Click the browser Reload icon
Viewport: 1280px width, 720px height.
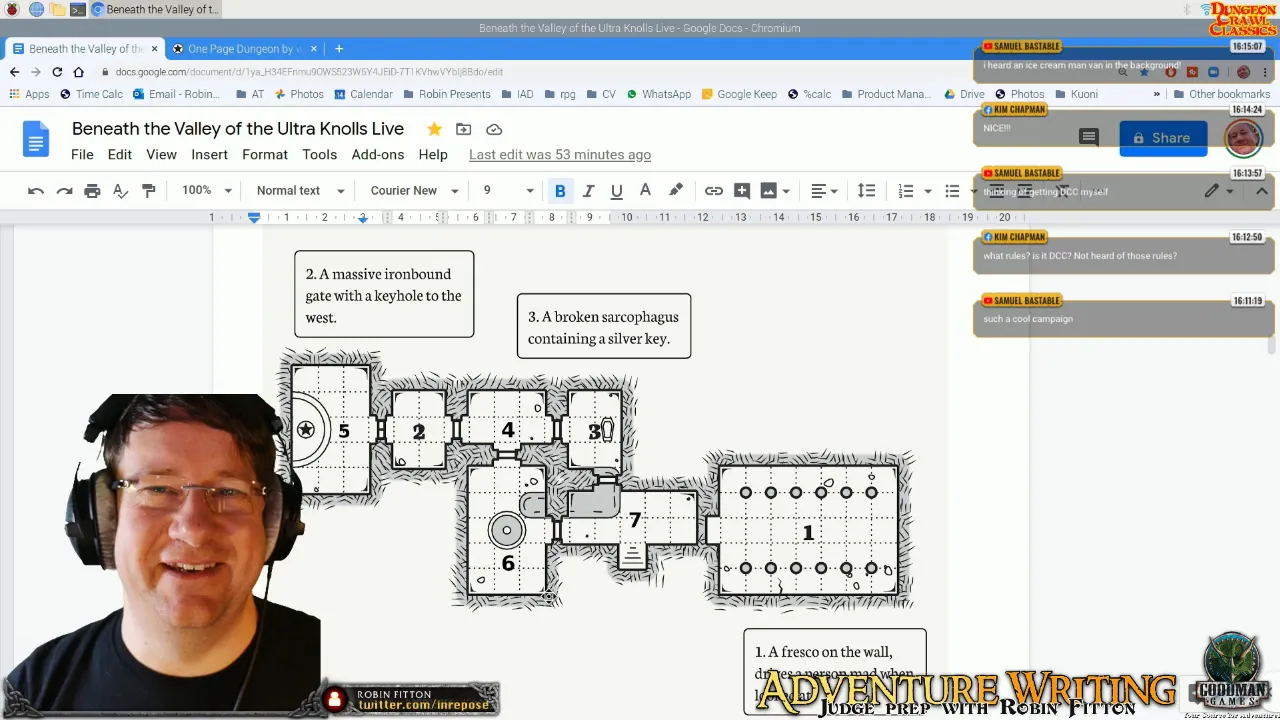[57, 72]
